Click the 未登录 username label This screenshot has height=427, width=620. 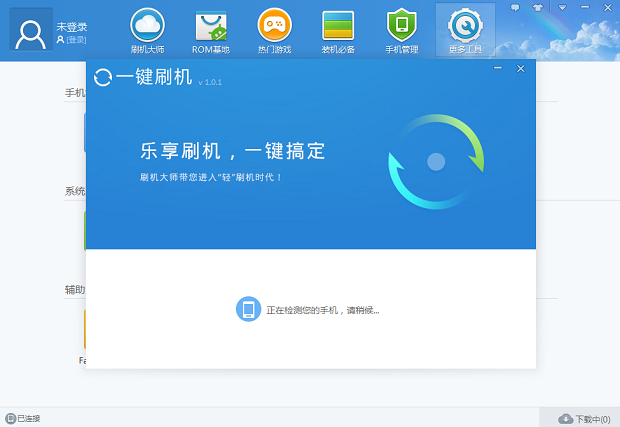(x=72, y=26)
